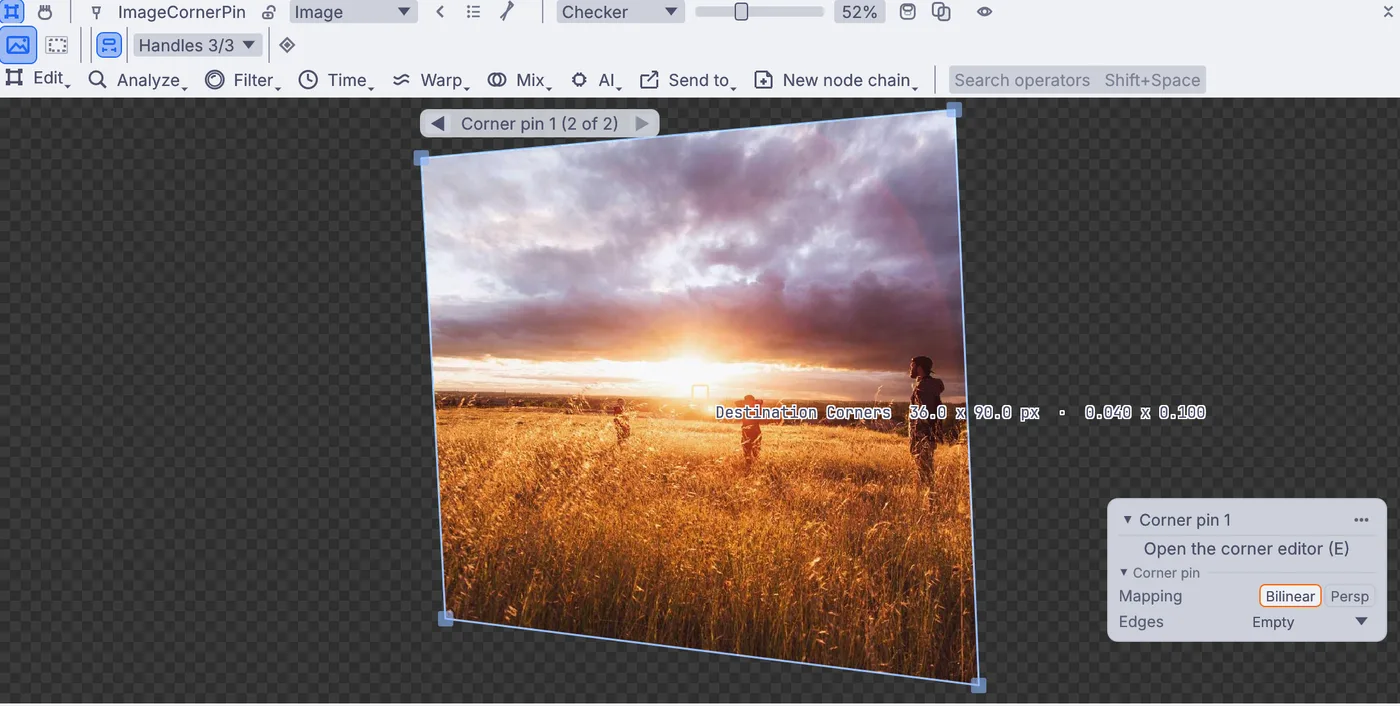Open the Edit menu
This screenshot has width=1400, height=706.
click(38, 79)
